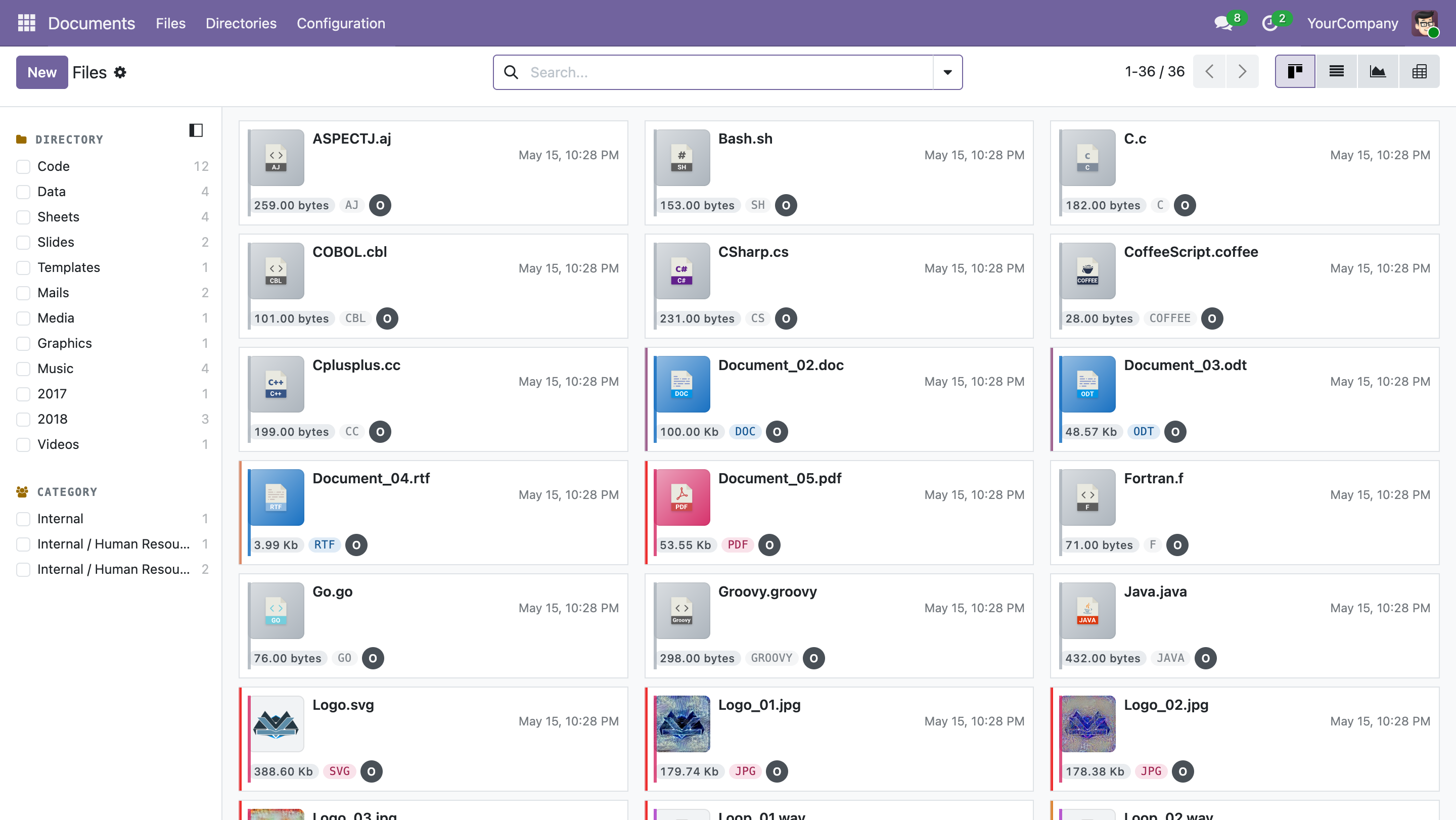Click the CSharp.cs file icon
This screenshot has height=820, width=1456.
point(682,270)
